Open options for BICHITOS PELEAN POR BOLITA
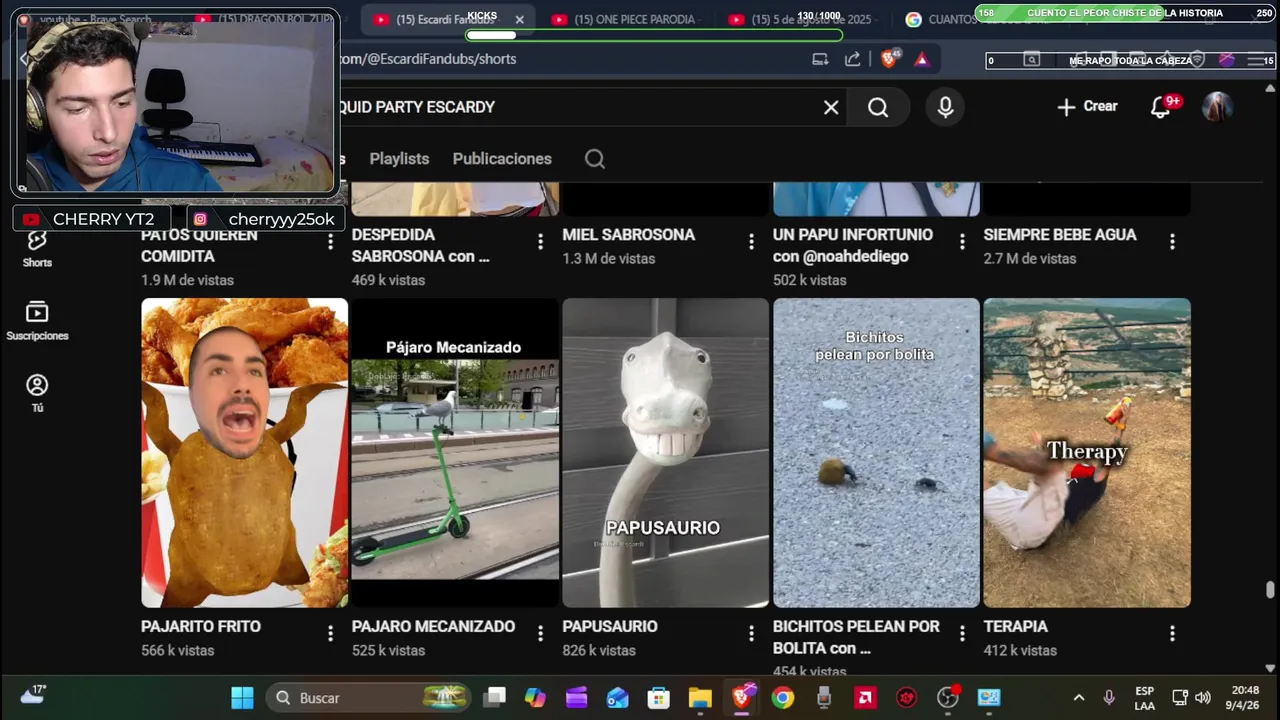 click(x=962, y=633)
